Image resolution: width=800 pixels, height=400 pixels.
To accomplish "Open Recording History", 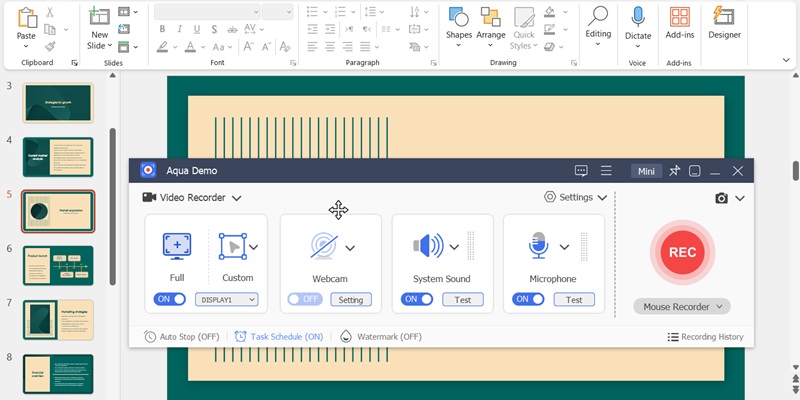I will pos(706,337).
